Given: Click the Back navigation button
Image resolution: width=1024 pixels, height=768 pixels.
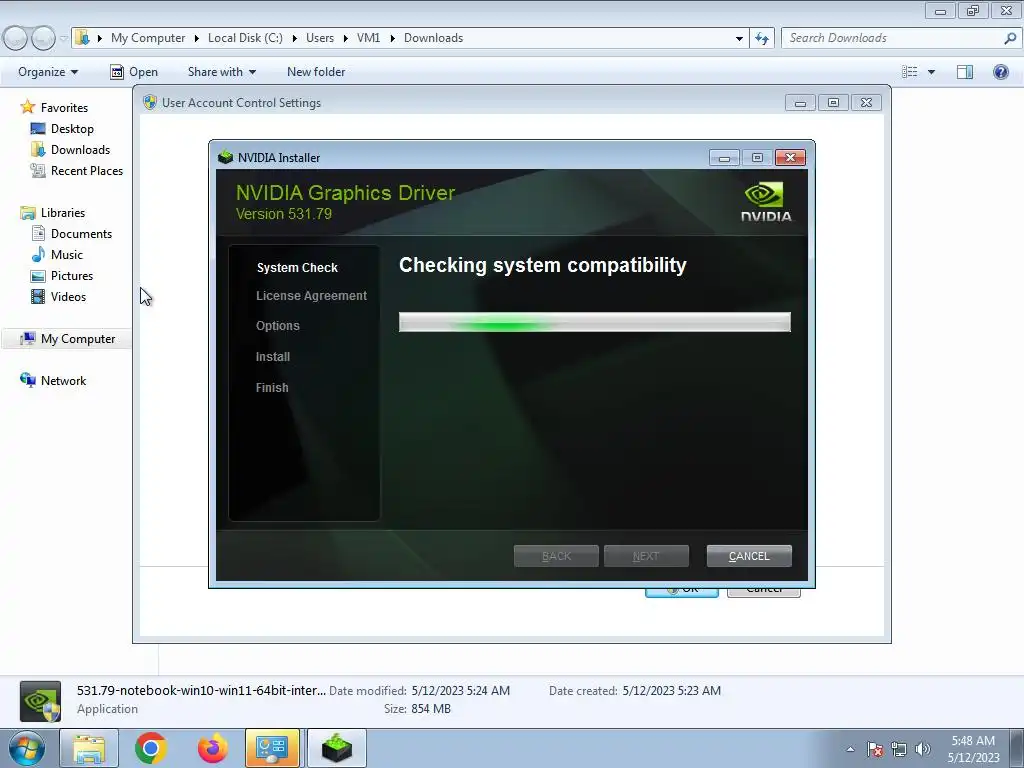Looking at the screenshot, I should coord(16,39).
